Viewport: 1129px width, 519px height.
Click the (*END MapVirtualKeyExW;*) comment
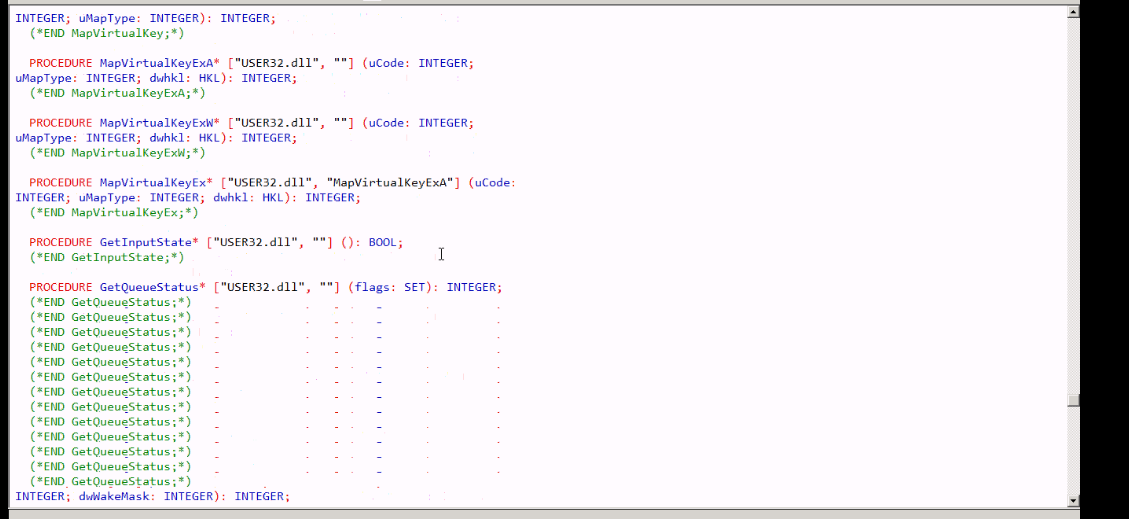click(118, 153)
